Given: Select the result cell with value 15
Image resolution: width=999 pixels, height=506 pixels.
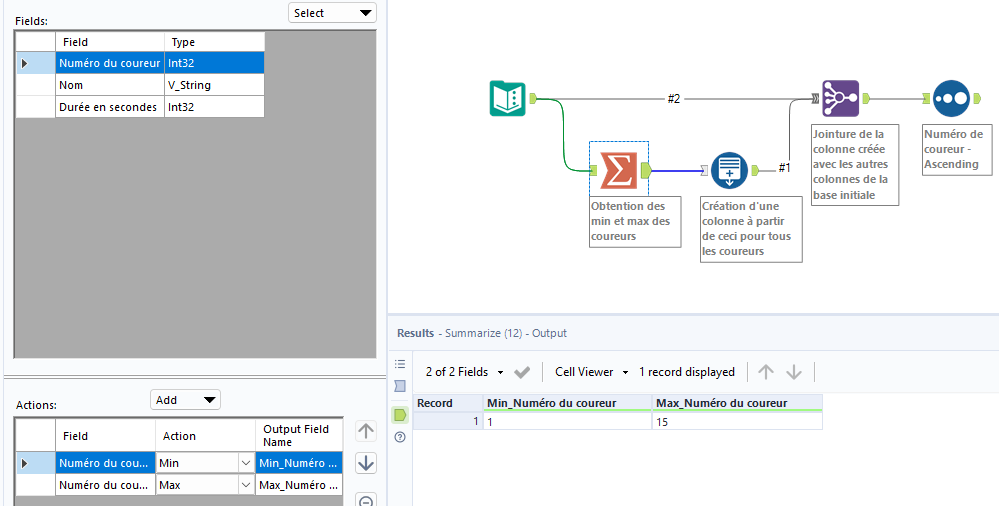Looking at the screenshot, I should pos(737,421).
